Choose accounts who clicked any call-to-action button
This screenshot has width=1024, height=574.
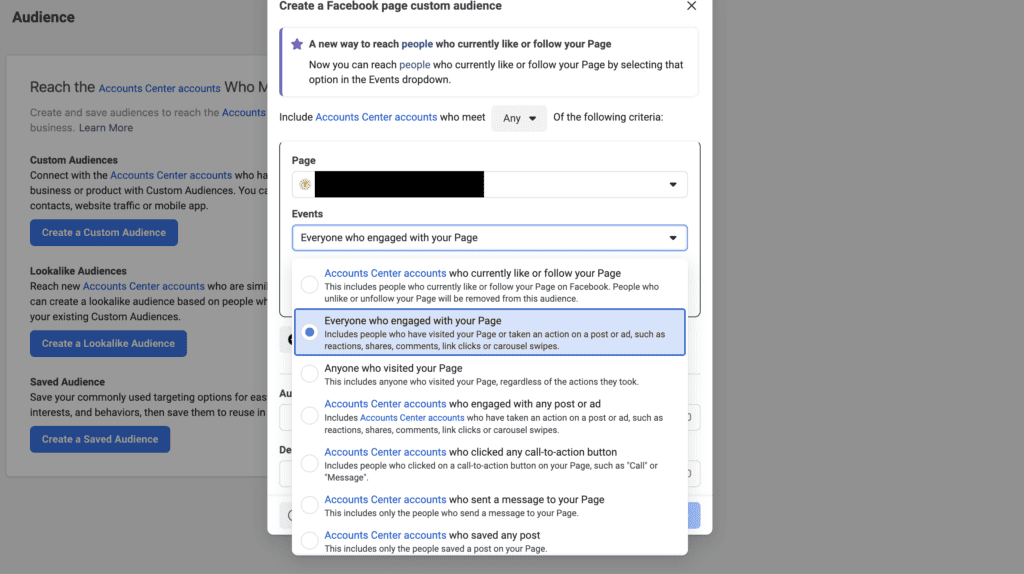coord(489,464)
